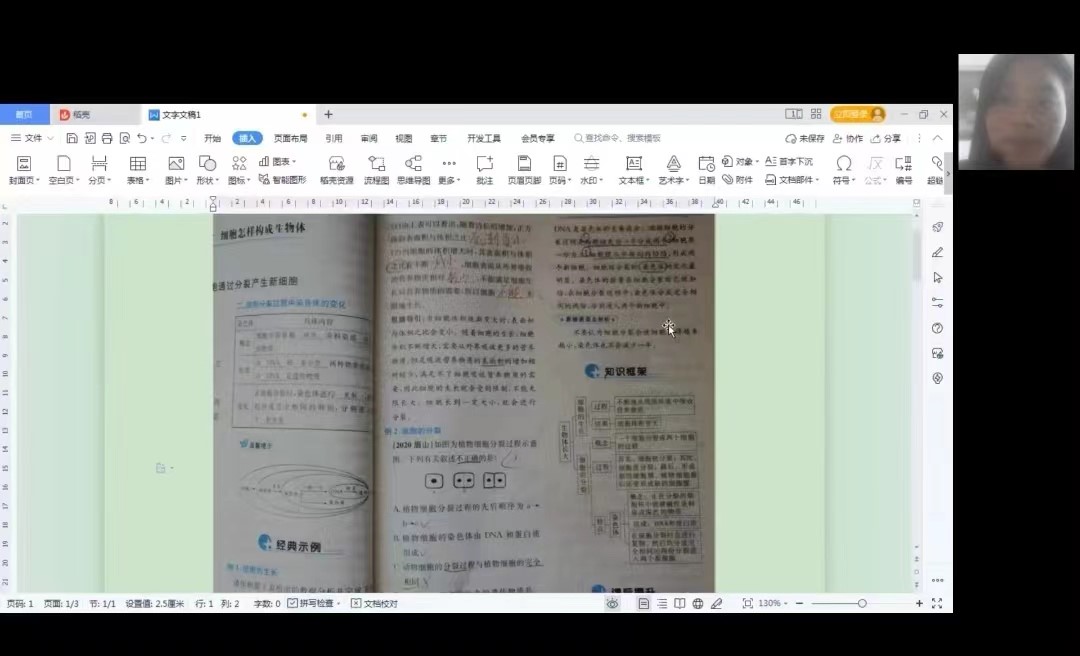This screenshot has height=656, width=1080.
Task: Open the 形状 shapes dropdown
Action: click(x=207, y=170)
